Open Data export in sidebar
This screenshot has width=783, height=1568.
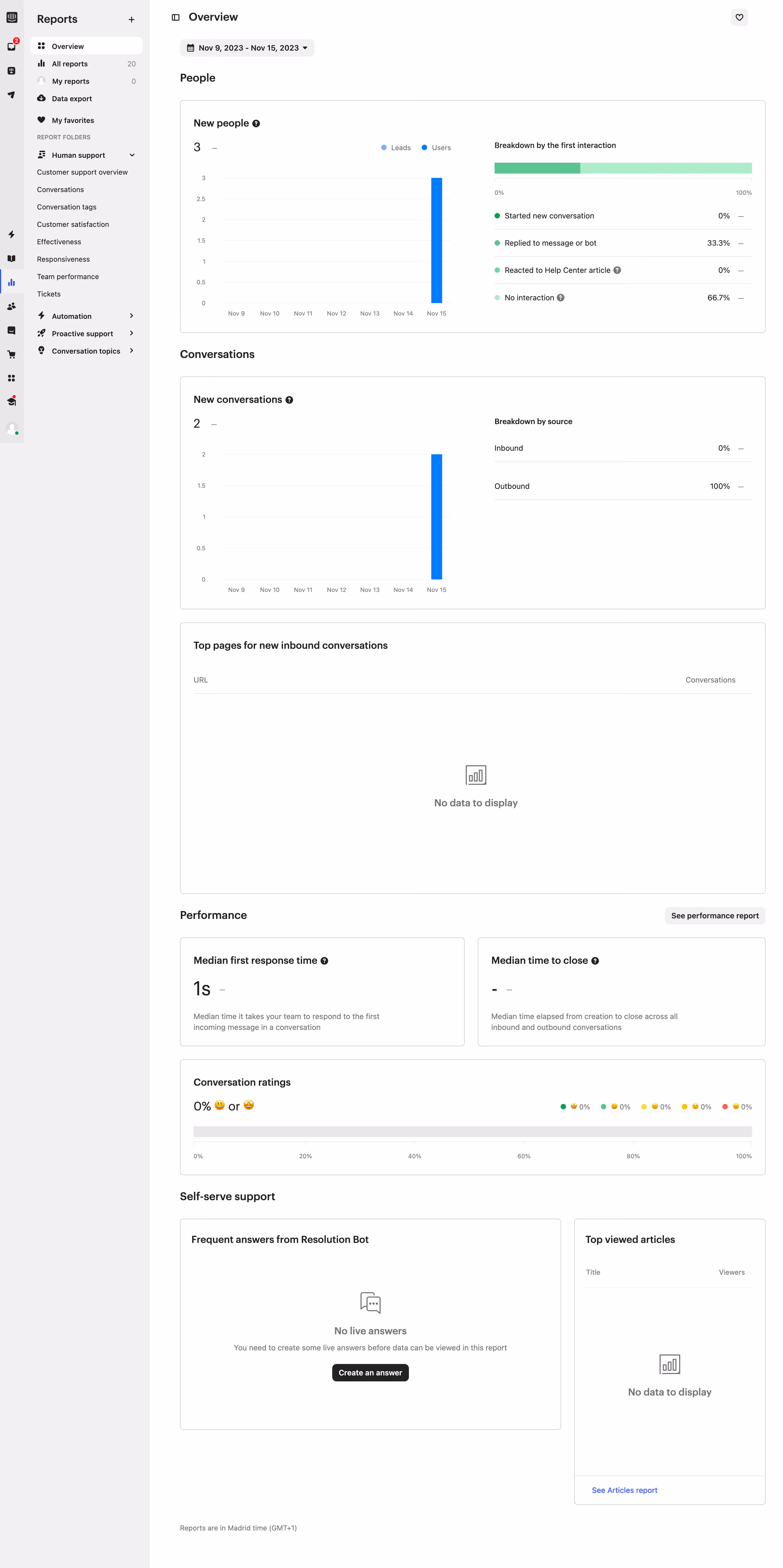coord(86,98)
